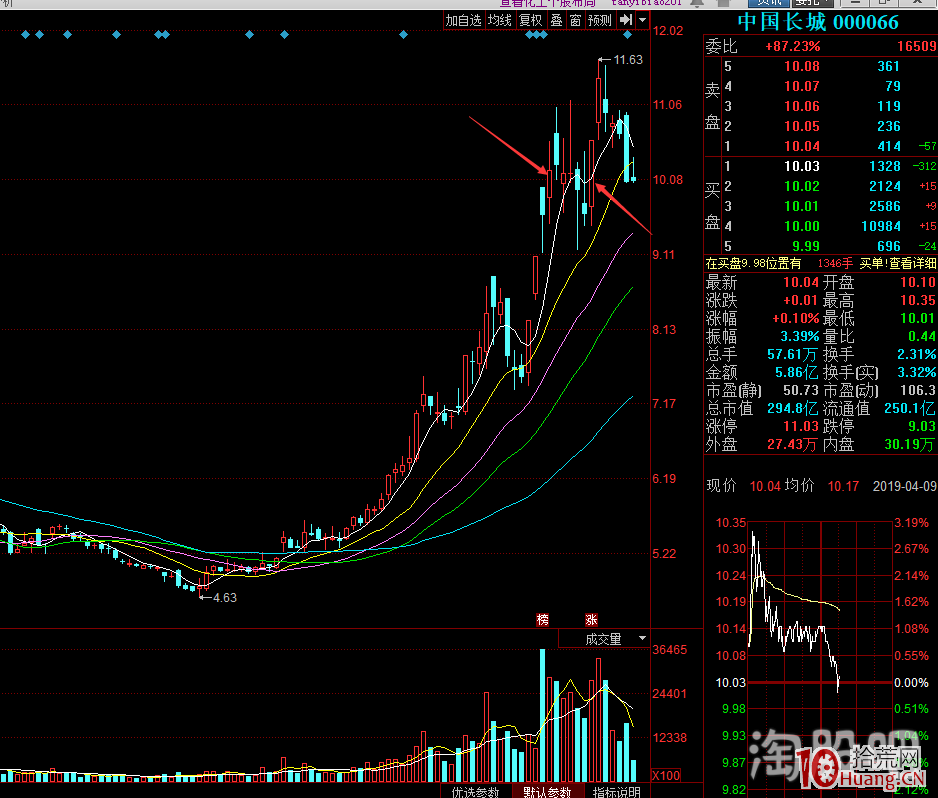
Task: Add stock via 加自选 button
Action: pyautogui.click(x=463, y=20)
